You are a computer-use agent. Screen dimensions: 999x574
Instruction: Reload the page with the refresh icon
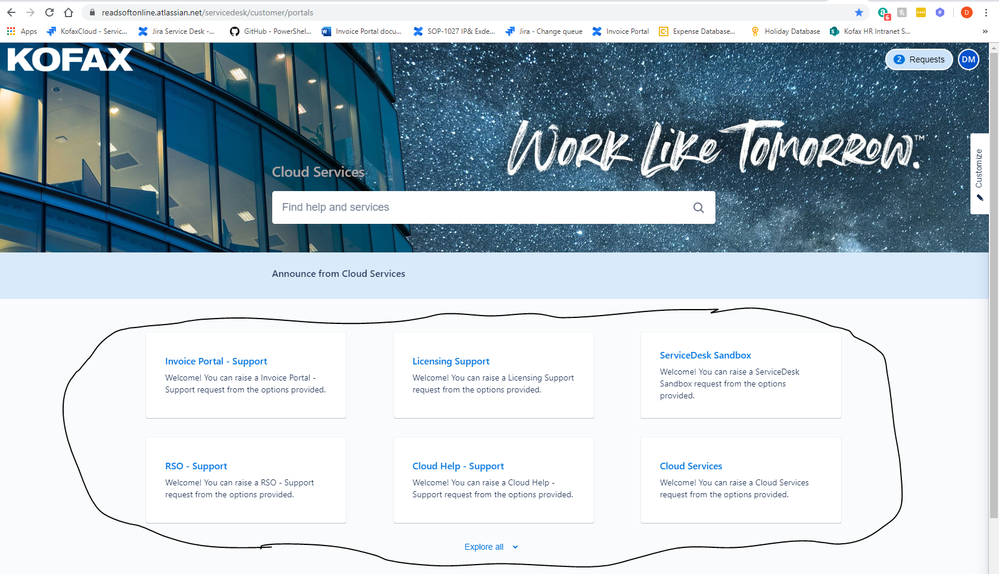(49, 12)
